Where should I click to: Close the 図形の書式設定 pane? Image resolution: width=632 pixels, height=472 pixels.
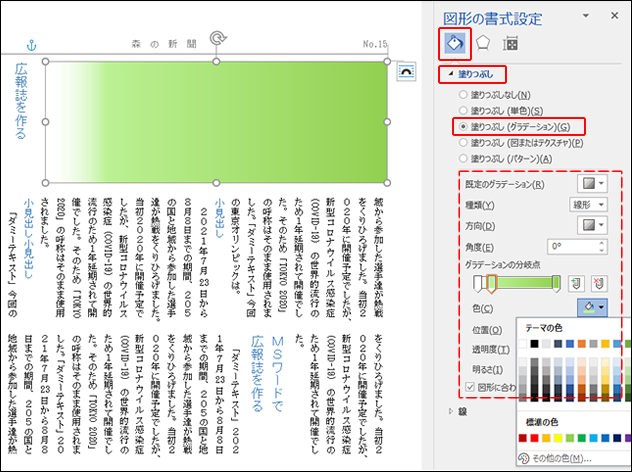coord(612,15)
